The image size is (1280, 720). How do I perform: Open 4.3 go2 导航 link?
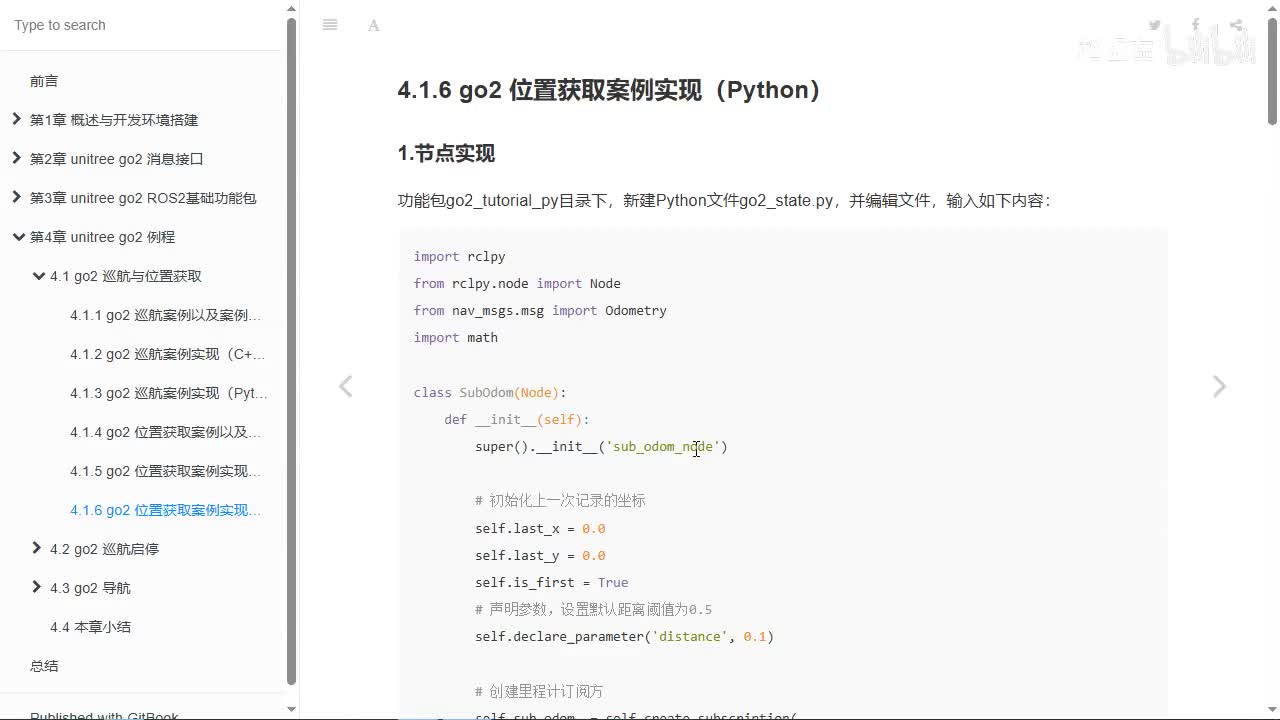90,588
